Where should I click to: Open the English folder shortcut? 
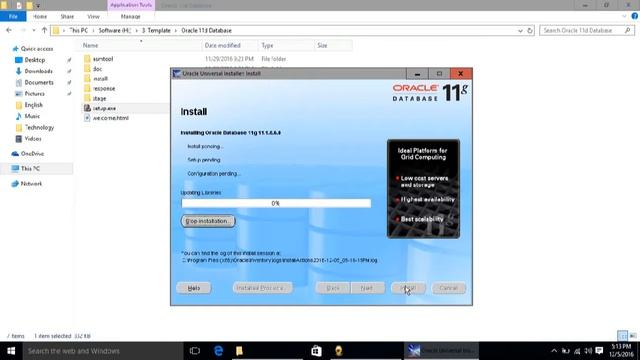coord(33,105)
